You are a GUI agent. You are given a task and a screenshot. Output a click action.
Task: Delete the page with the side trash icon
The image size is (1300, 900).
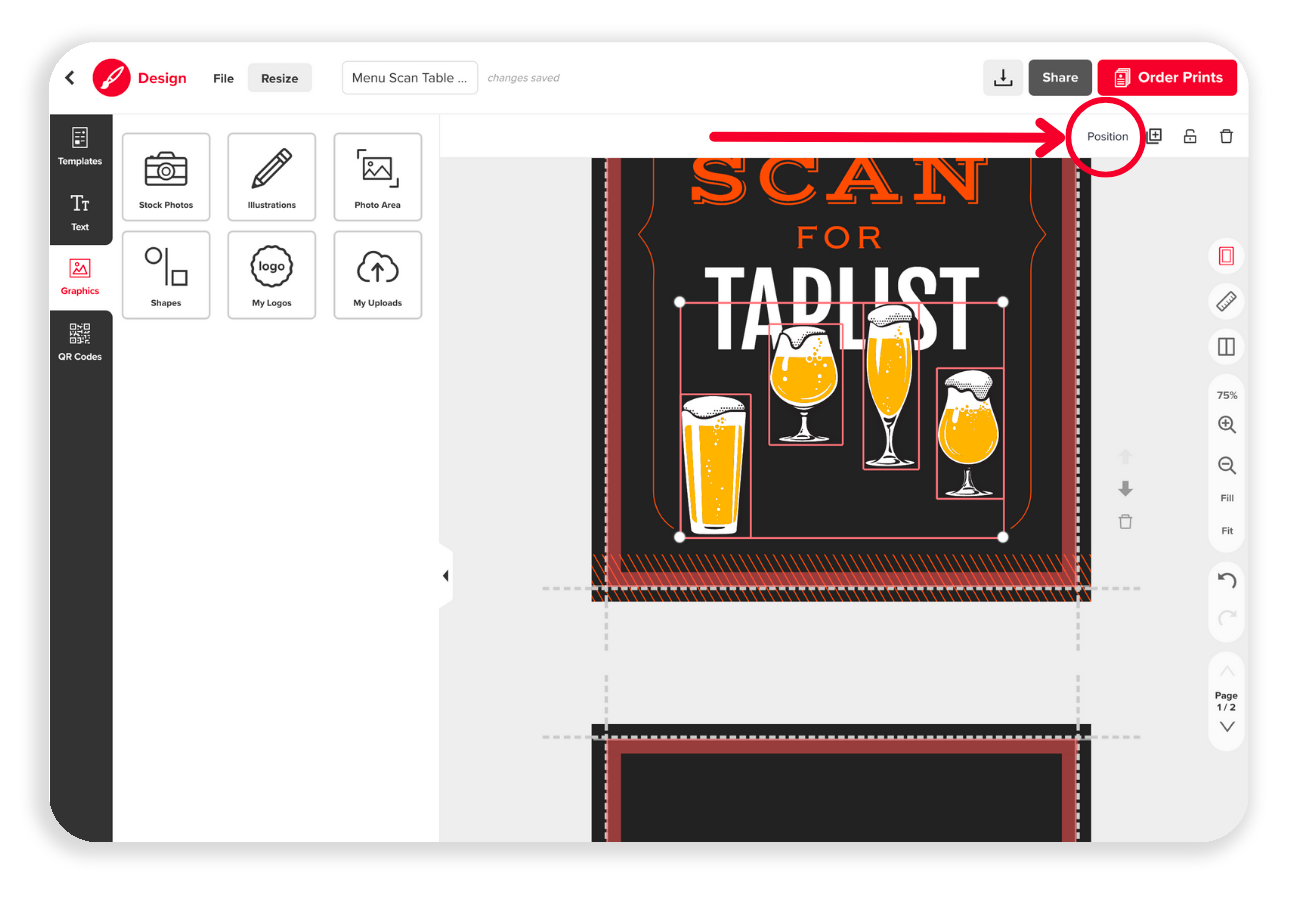pos(1125,522)
